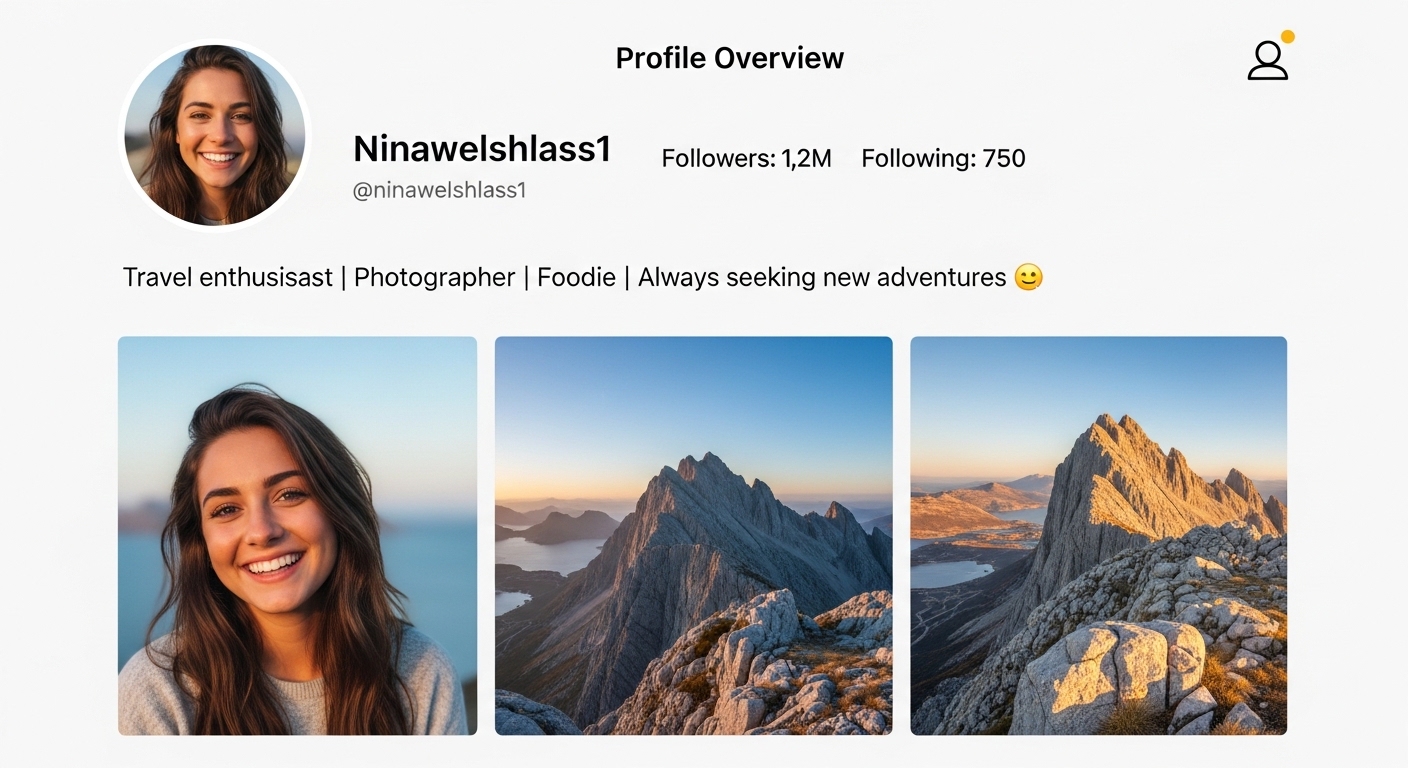
Task: Click the orange notification dot on account icon
Action: 1288,37
